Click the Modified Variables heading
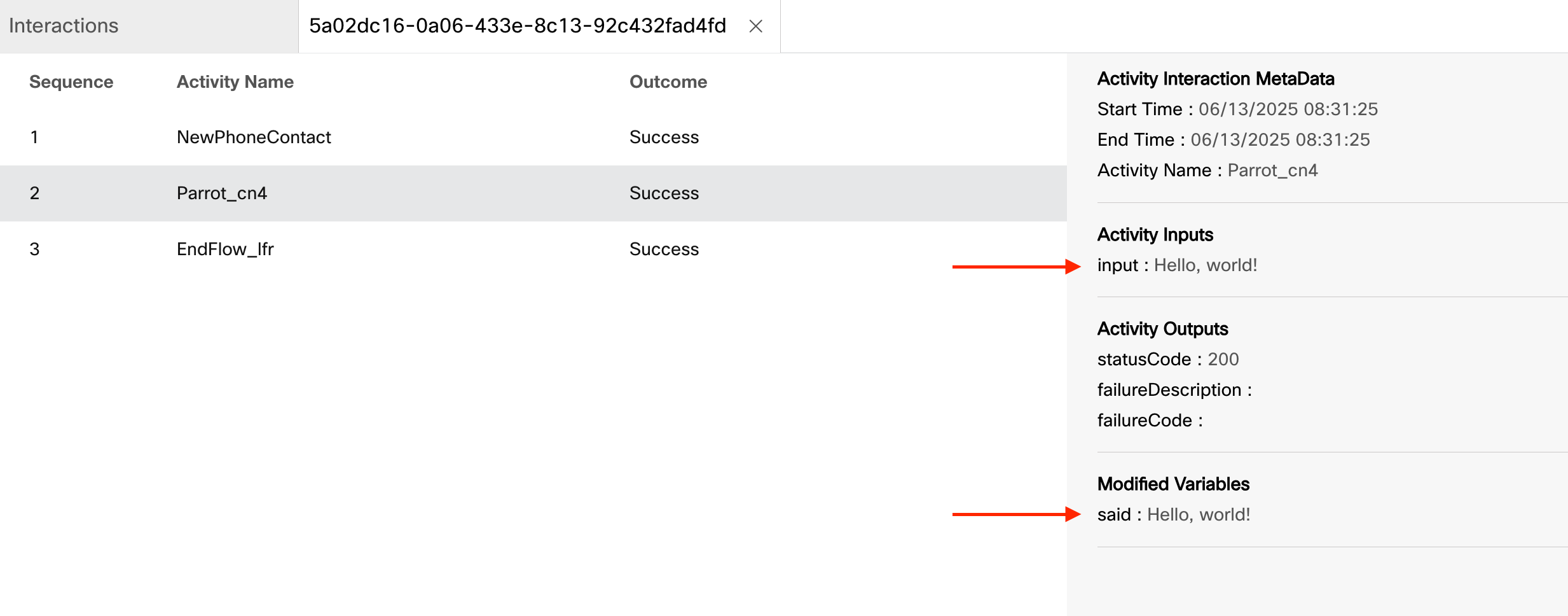 [1173, 484]
